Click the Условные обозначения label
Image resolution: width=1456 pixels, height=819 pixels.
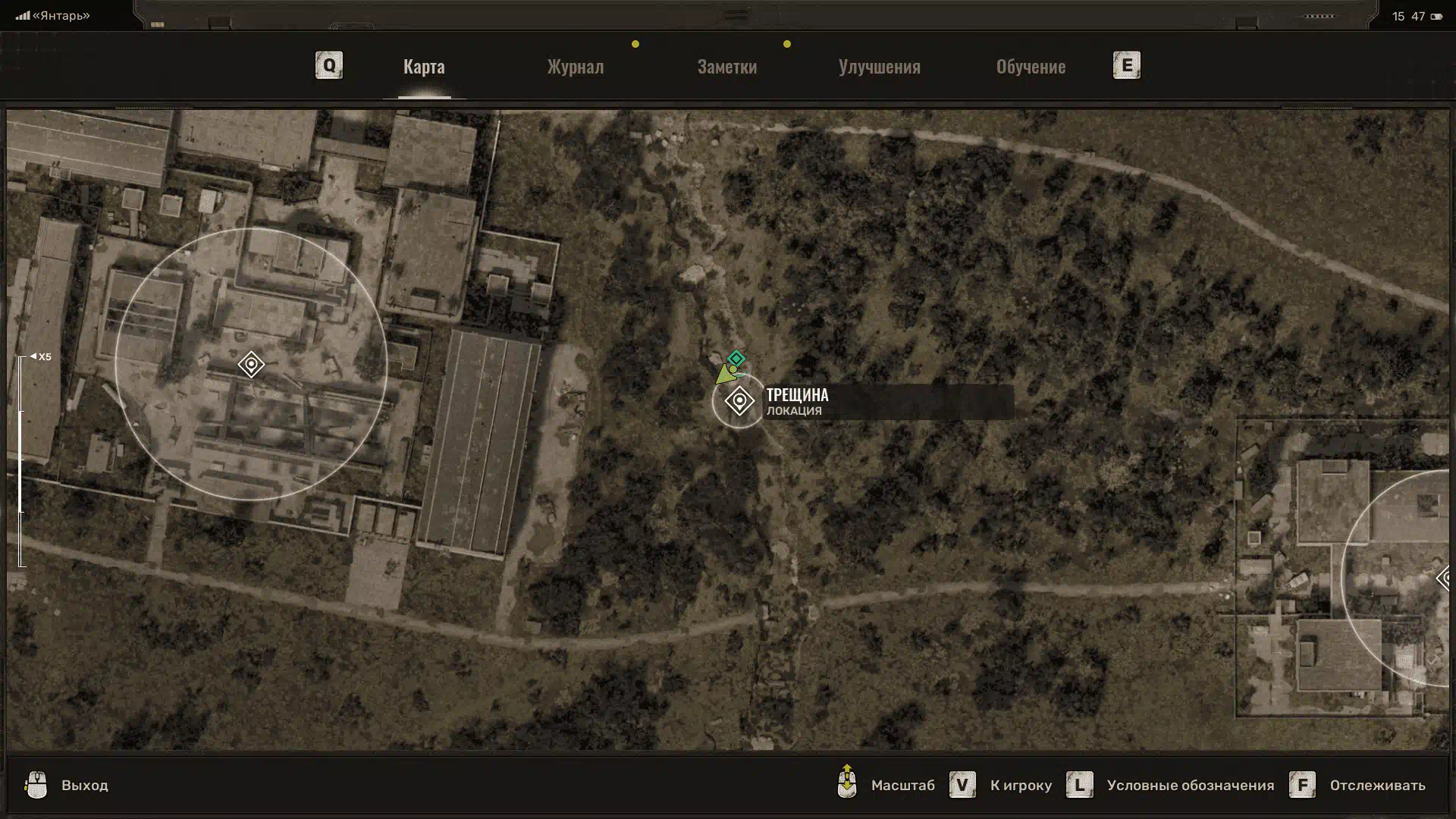pyautogui.click(x=1190, y=786)
